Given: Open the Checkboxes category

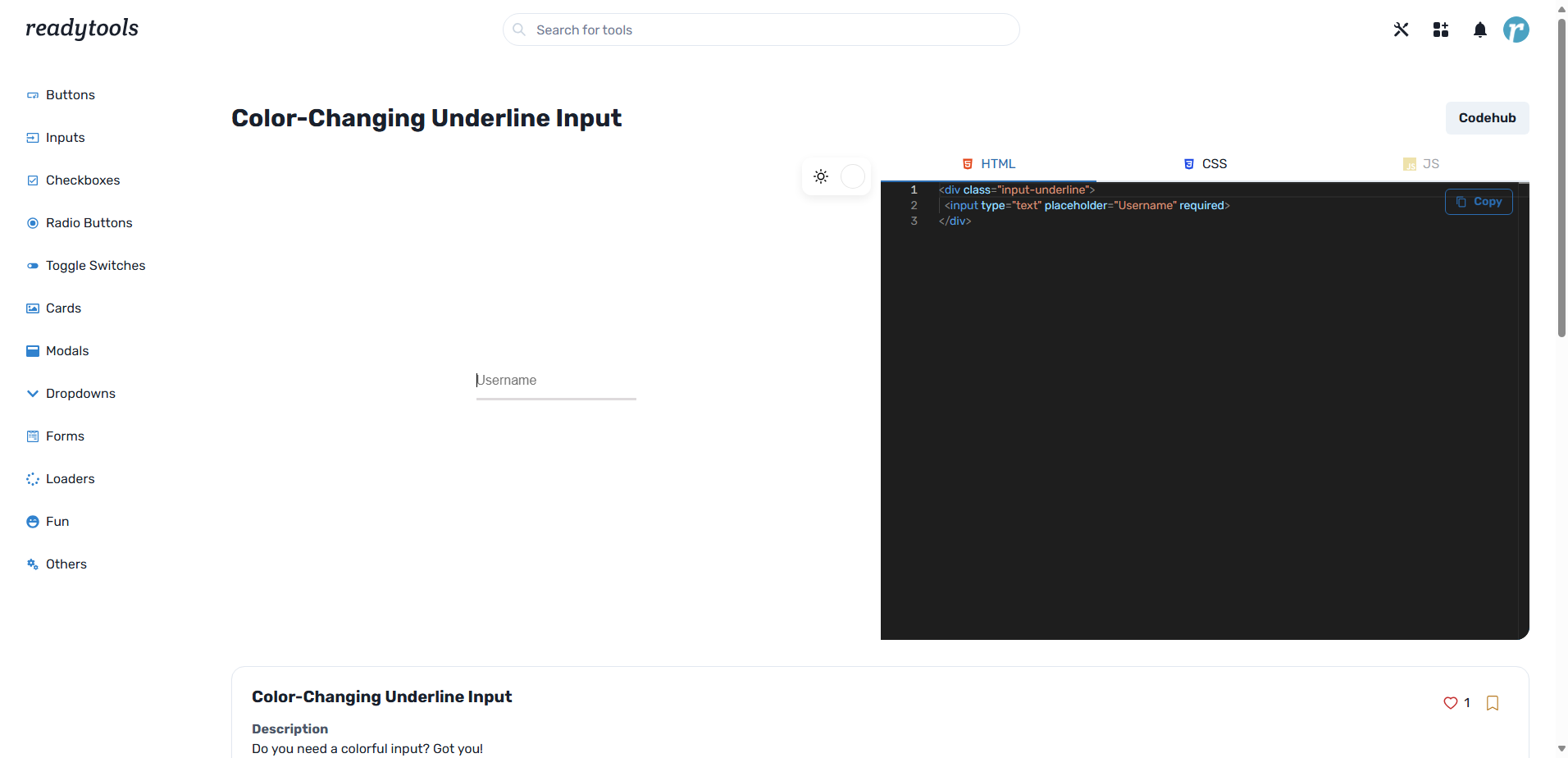Looking at the screenshot, I should pos(83,180).
